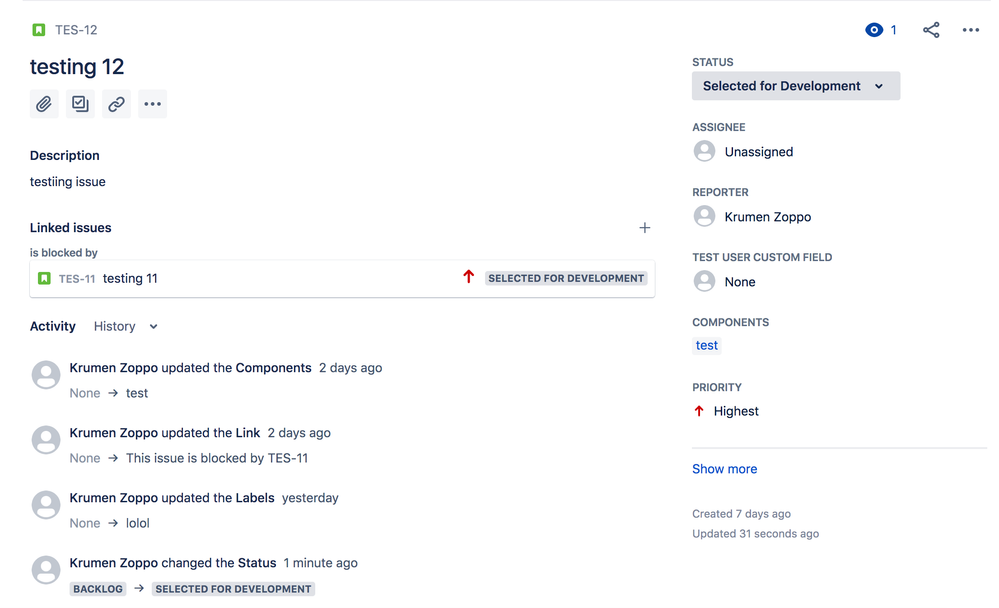Click the SELECTED FOR DEVELOPMENT lozenge on TES-11
This screenshot has width=999, height=608.
click(x=566, y=278)
